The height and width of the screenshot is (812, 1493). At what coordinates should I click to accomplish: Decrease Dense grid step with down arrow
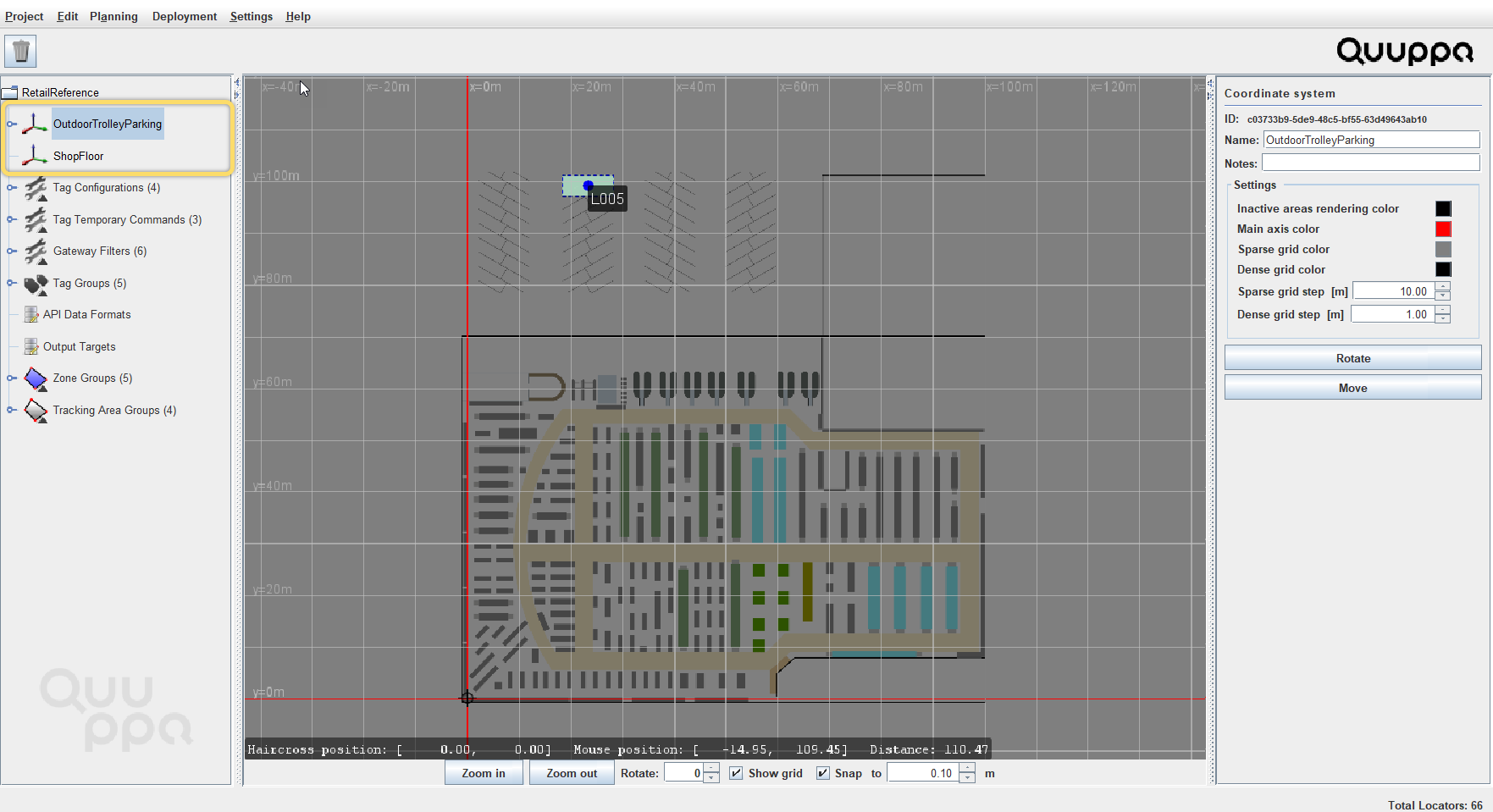click(x=1443, y=318)
